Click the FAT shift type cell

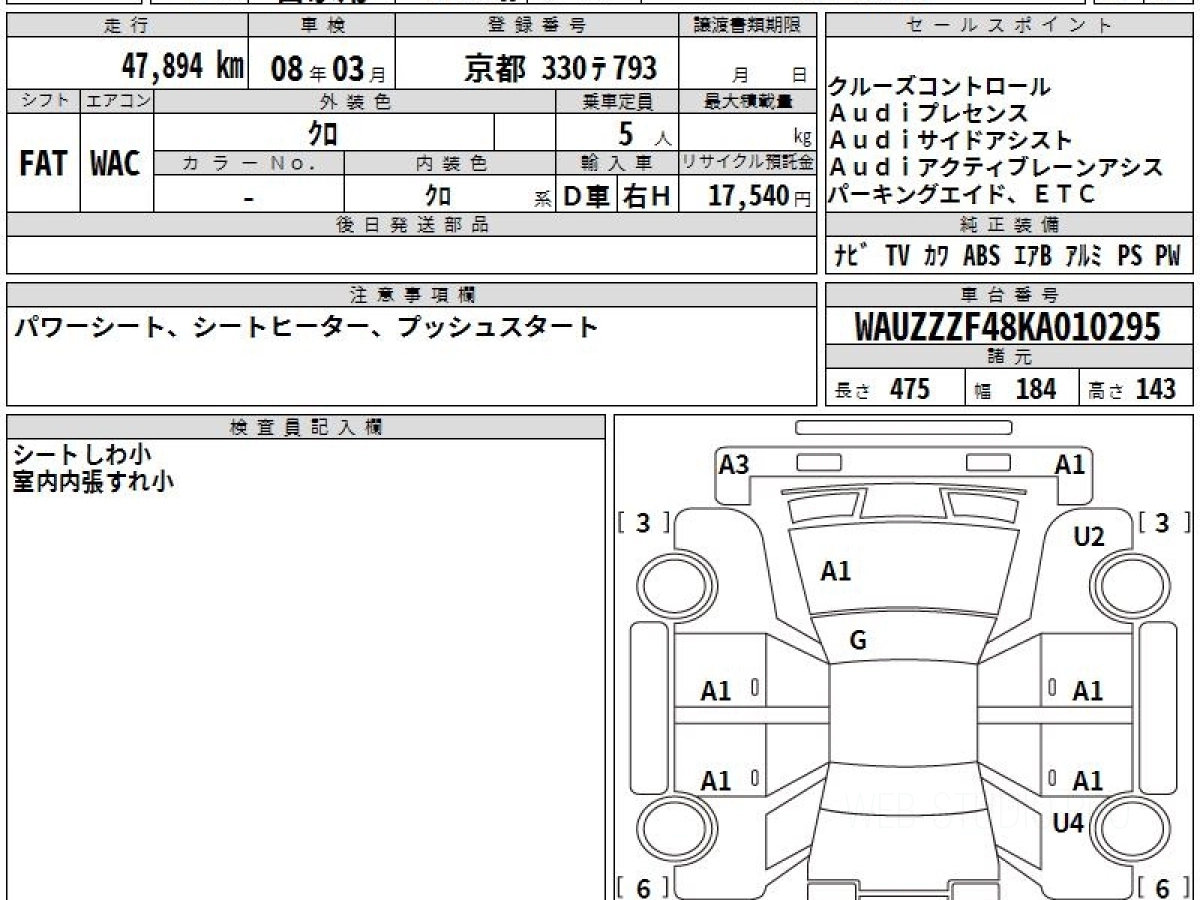(x=43, y=164)
